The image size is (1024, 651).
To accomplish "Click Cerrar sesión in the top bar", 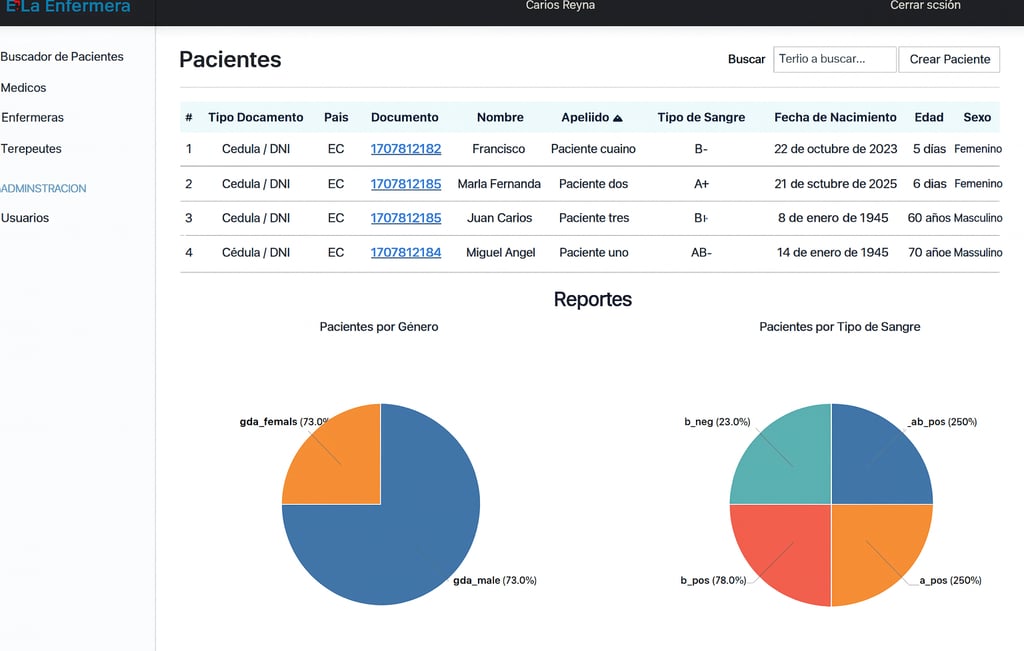I will 925,6.
